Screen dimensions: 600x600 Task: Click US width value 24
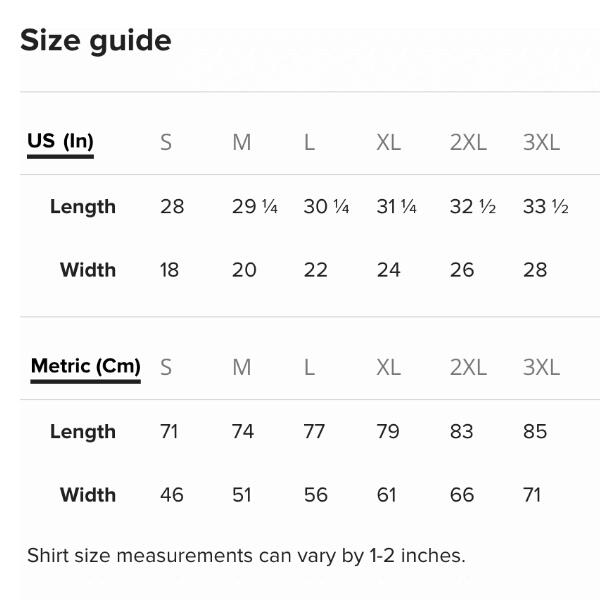pos(388,270)
